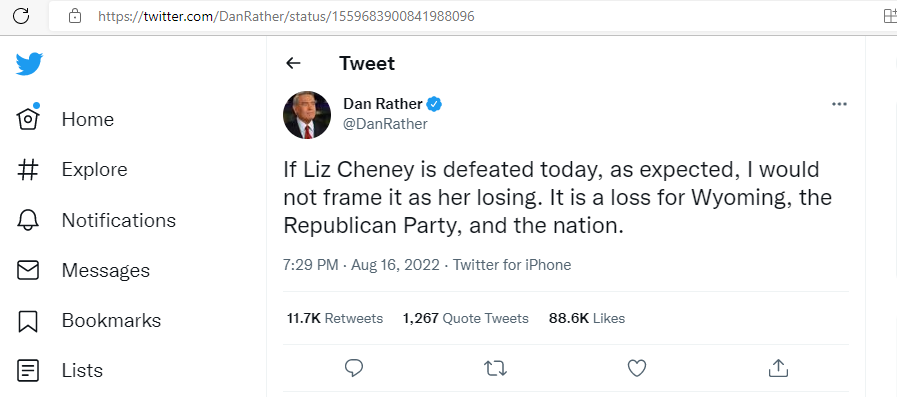
Task: Open the tweet's three-dot more menu
Action: coord(839,104)
